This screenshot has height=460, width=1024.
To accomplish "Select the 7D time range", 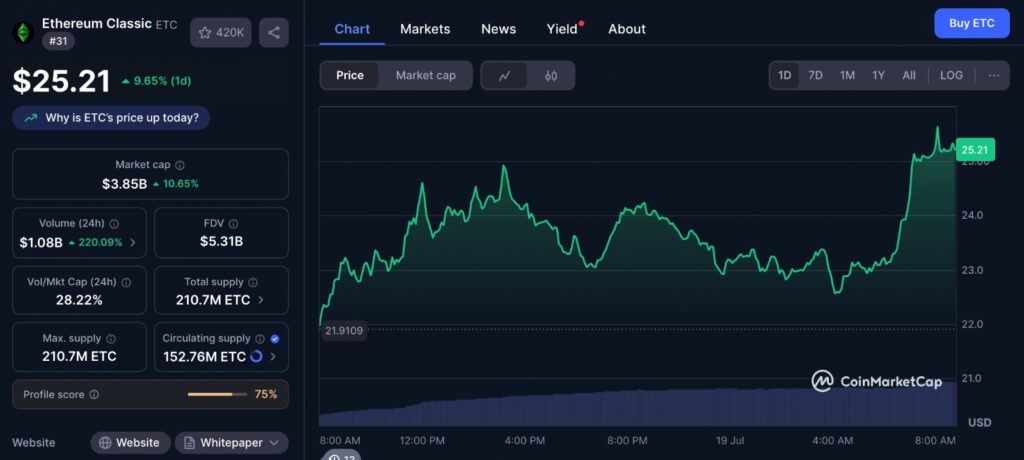I will click(815, 75).
